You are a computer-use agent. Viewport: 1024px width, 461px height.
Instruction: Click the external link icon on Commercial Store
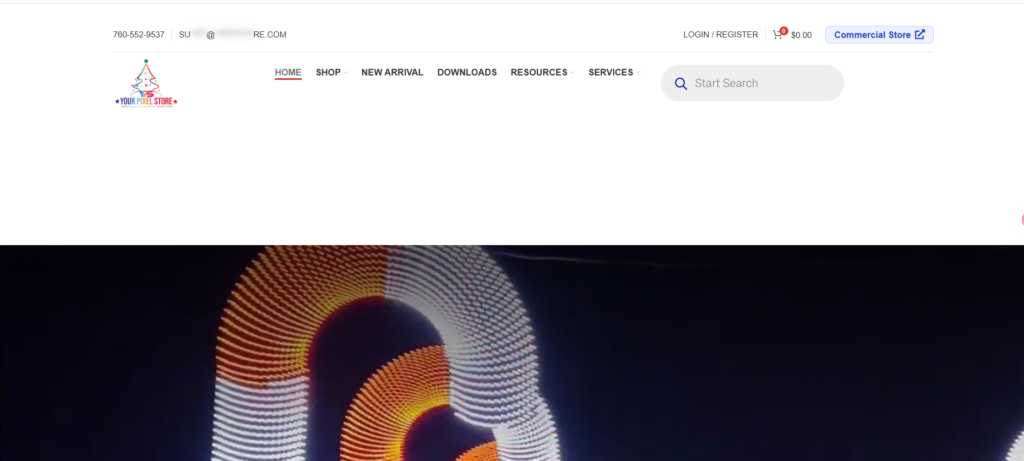[x=920, y=35]
